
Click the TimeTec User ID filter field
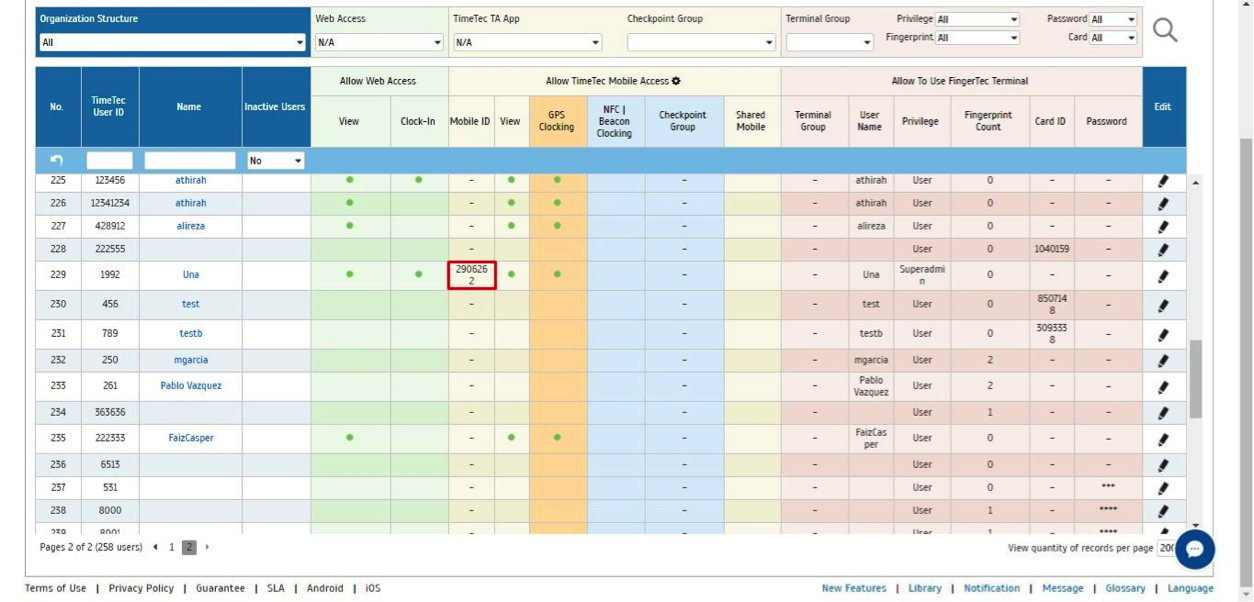[110, 160]
